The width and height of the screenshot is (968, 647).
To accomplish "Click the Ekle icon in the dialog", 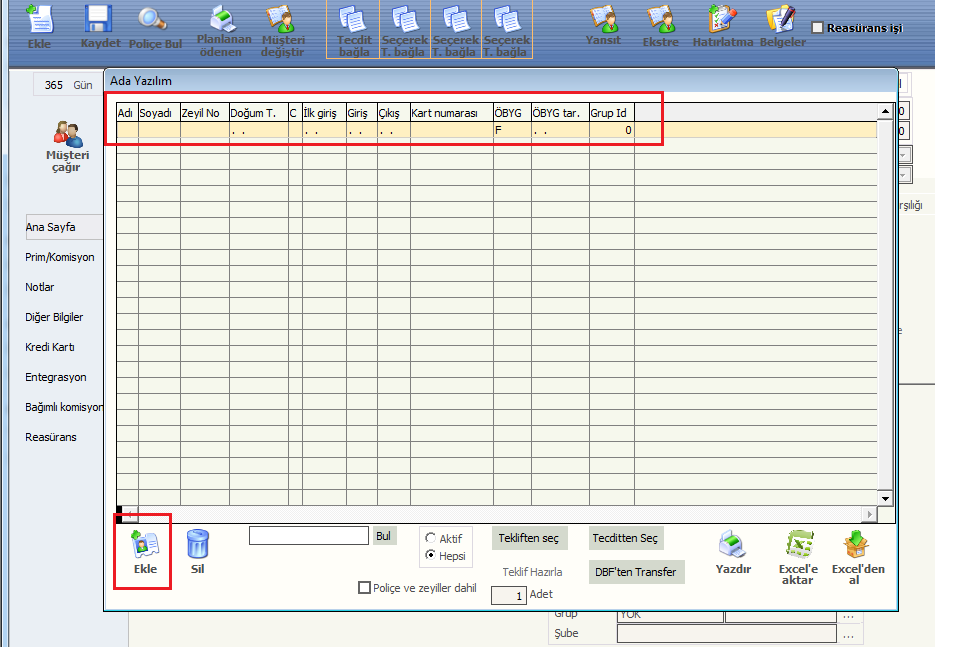I will point(144,545).
